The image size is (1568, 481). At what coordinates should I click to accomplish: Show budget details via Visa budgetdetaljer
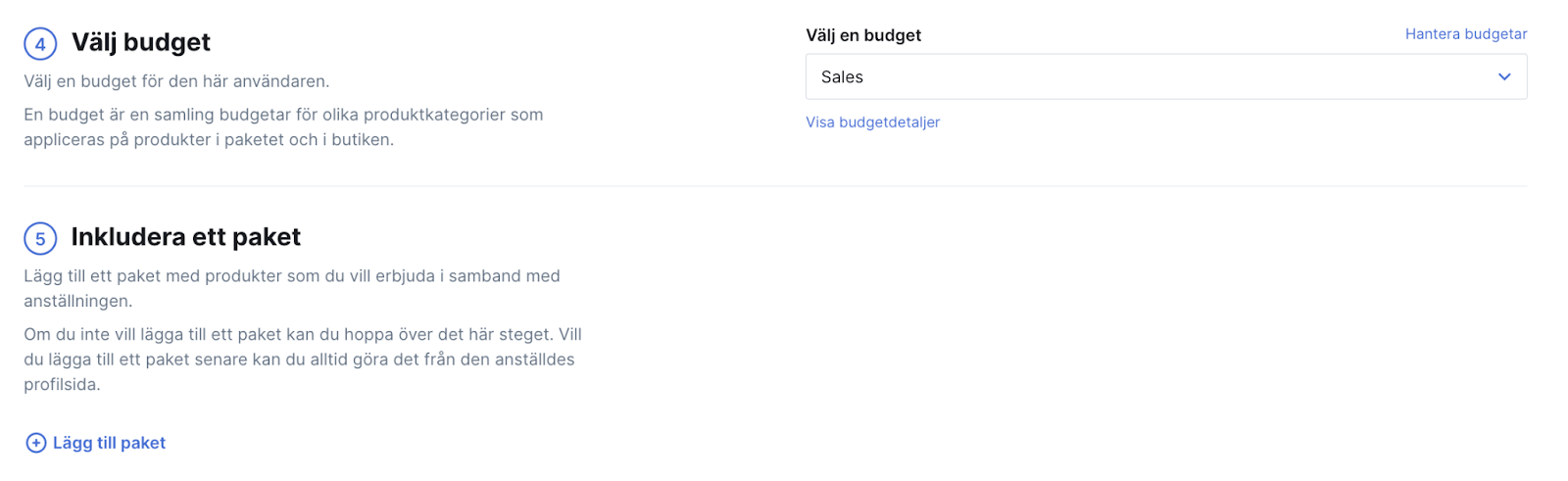click(872, 122)
